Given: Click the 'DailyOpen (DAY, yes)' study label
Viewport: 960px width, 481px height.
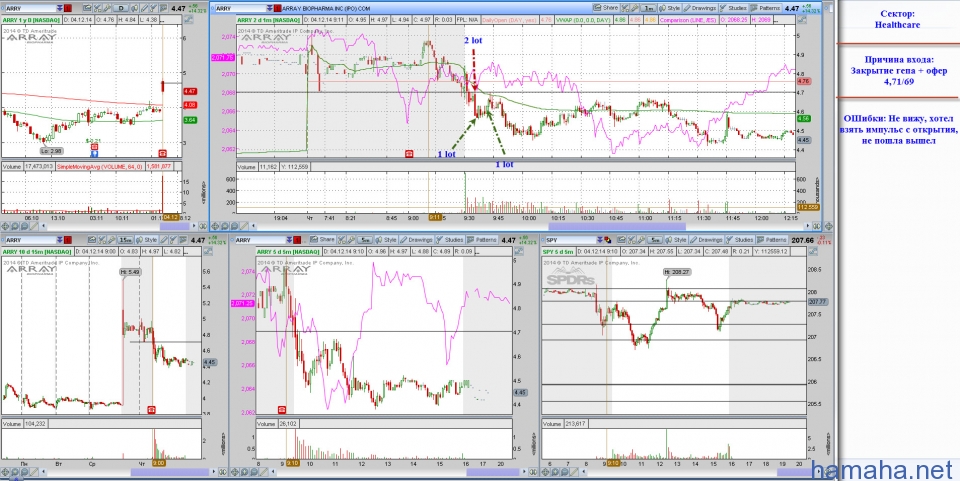Looking at the screenshot, I should pyautogui.click(x=509, y=20).
